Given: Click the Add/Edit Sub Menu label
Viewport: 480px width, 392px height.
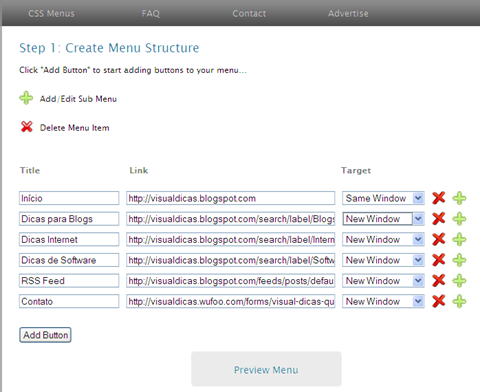Looking at the screenshot, I should pos(78,99).
